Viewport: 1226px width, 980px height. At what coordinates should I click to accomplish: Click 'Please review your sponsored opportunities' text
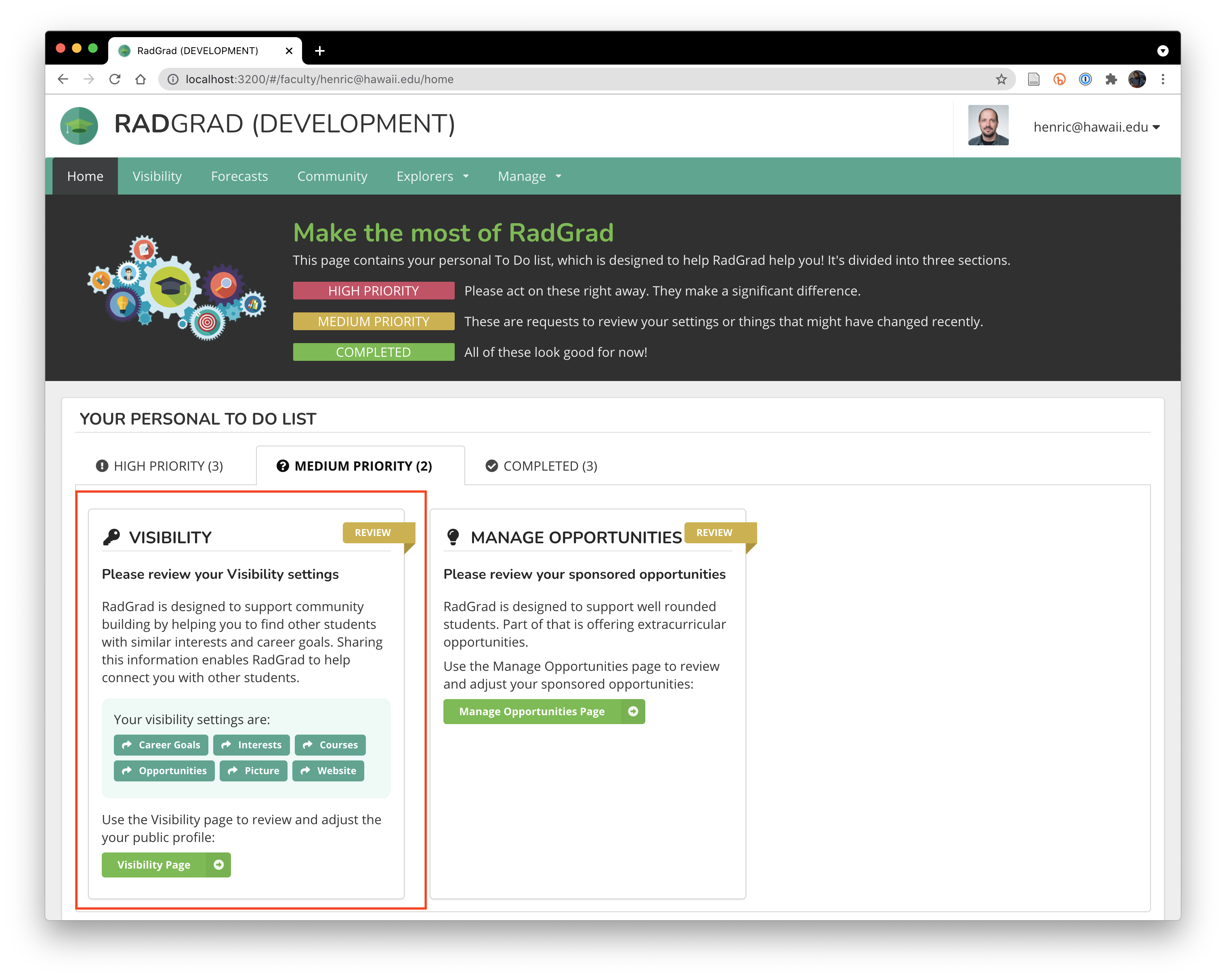[585, 574]
